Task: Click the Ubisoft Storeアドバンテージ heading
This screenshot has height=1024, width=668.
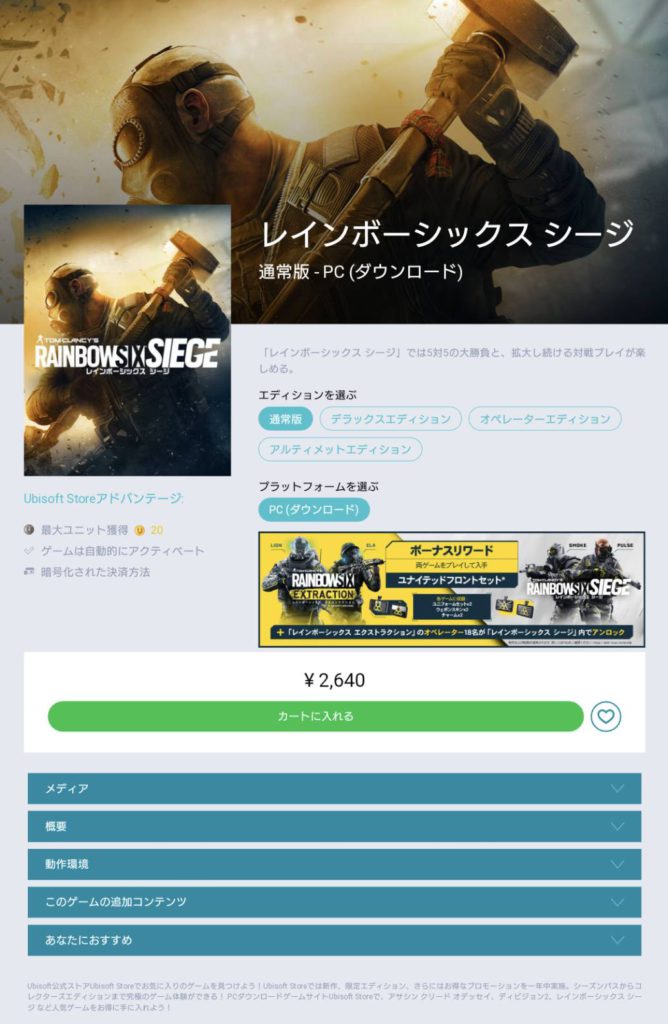Action: (x=104, y=499)
